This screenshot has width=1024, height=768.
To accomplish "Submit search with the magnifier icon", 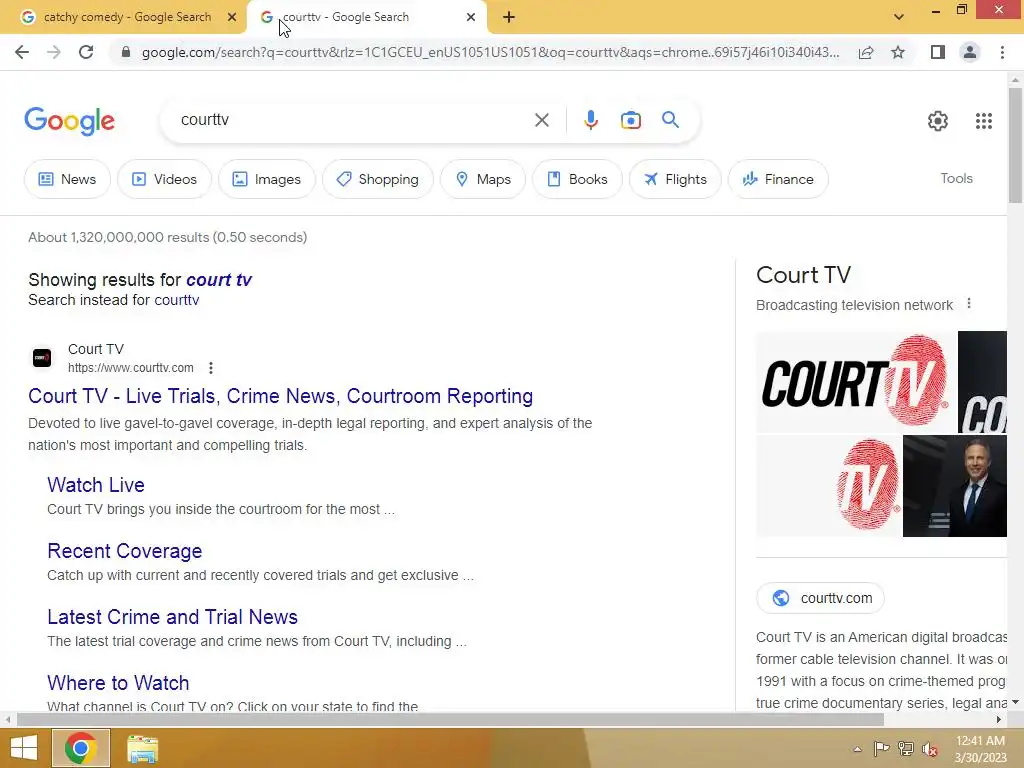I will (670, 120).
